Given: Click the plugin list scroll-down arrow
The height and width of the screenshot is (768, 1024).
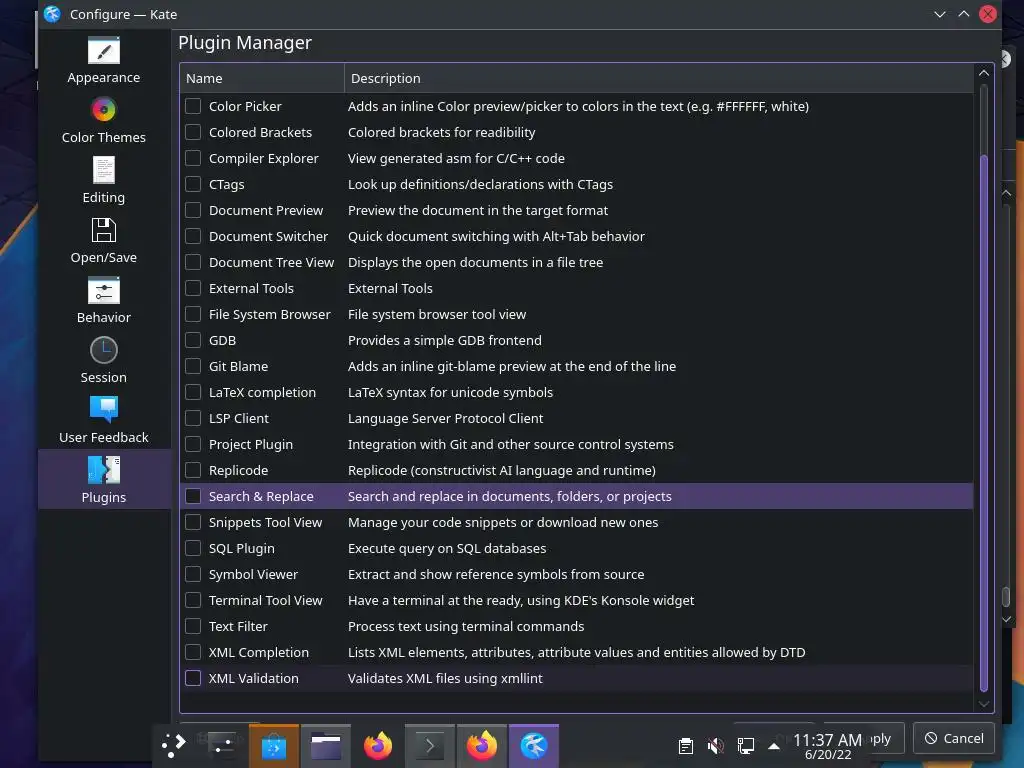Looking at the screenshot, I should click(984, 704).
